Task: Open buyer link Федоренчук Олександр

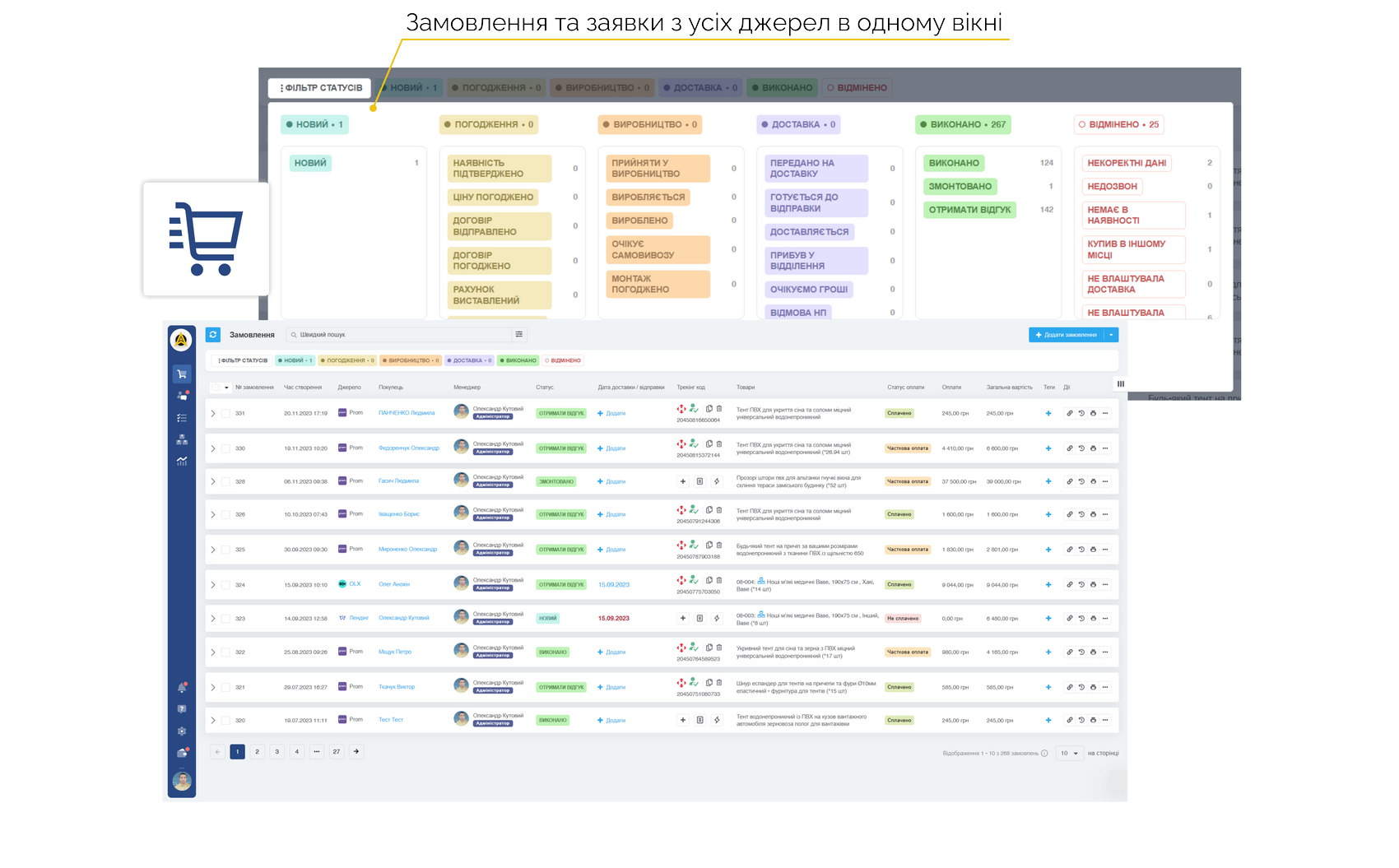Action: [x=409, y=448]
